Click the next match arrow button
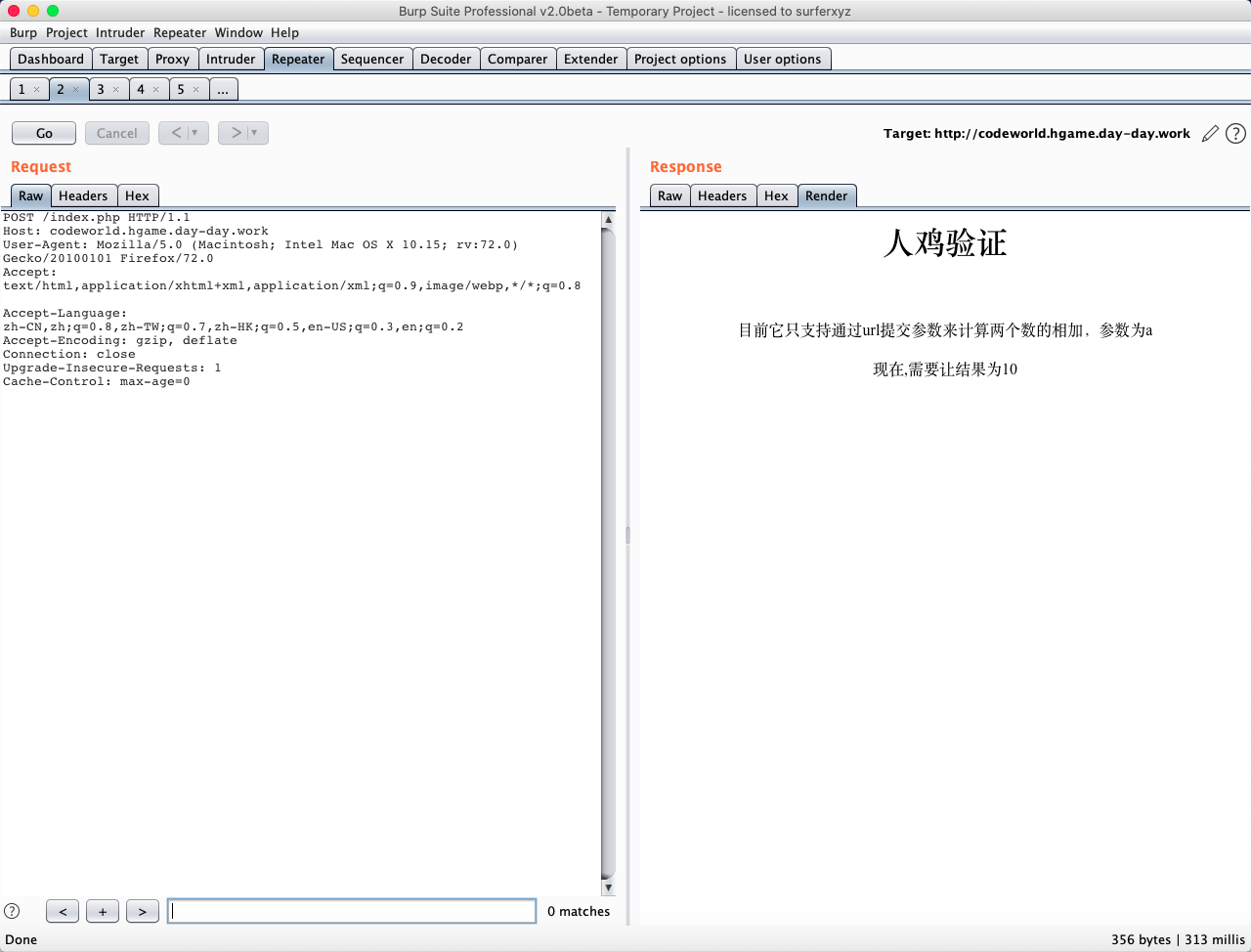 (x=142, y=911)
